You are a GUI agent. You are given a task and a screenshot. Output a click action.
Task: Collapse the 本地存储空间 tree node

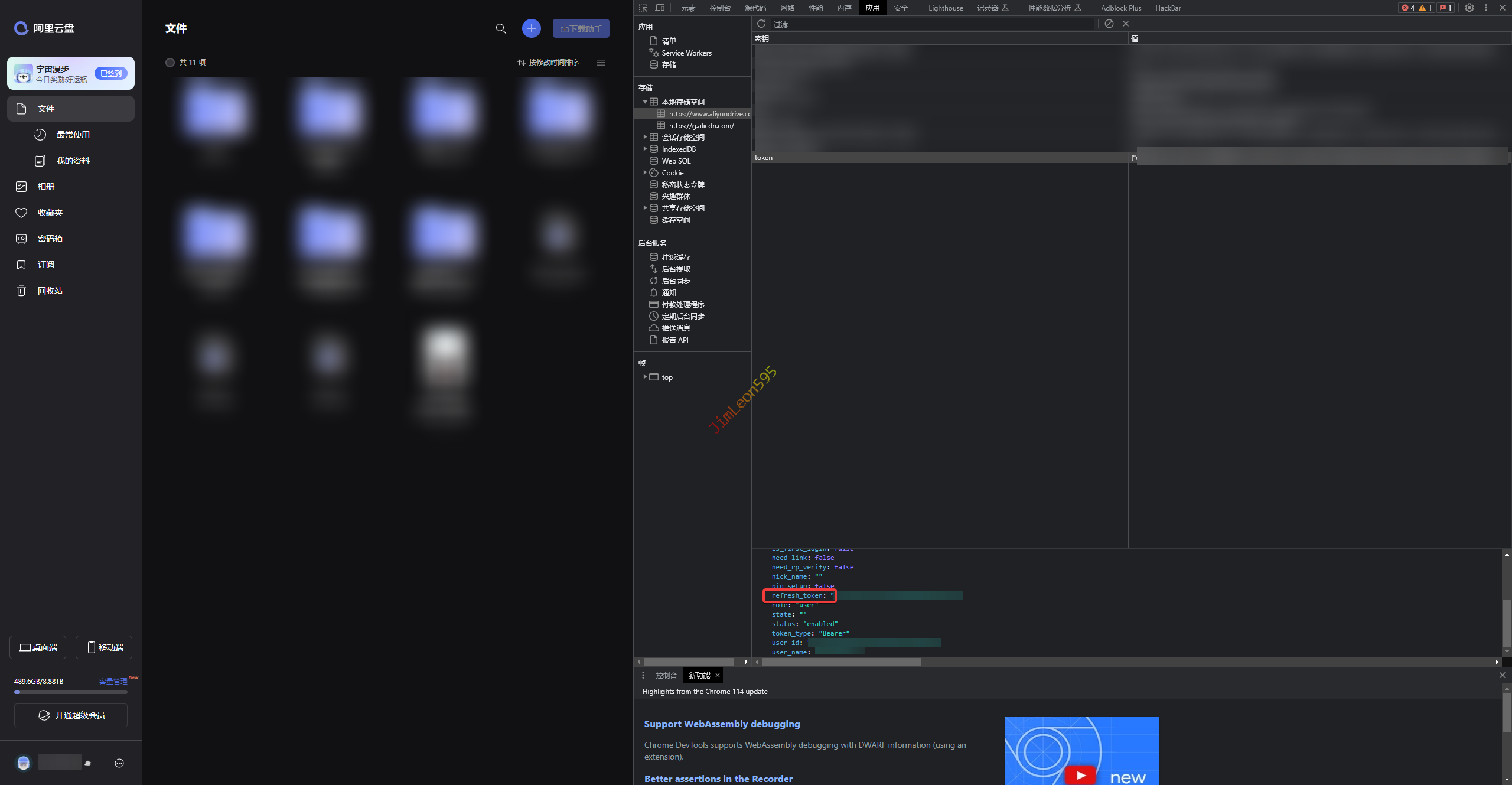645,102
